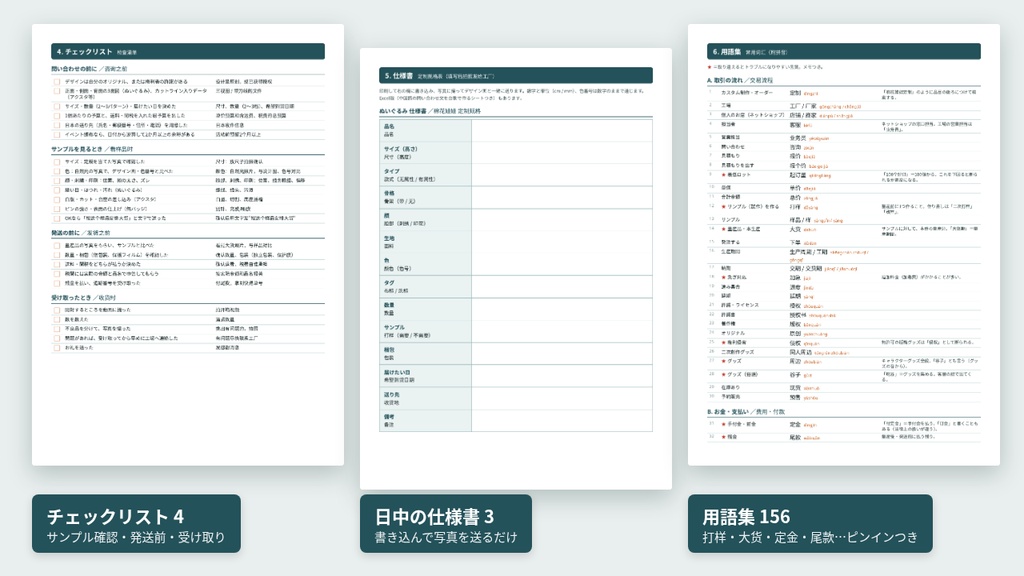
Task: Open the 用語集 page preview
Action: (x=844, y=245)
